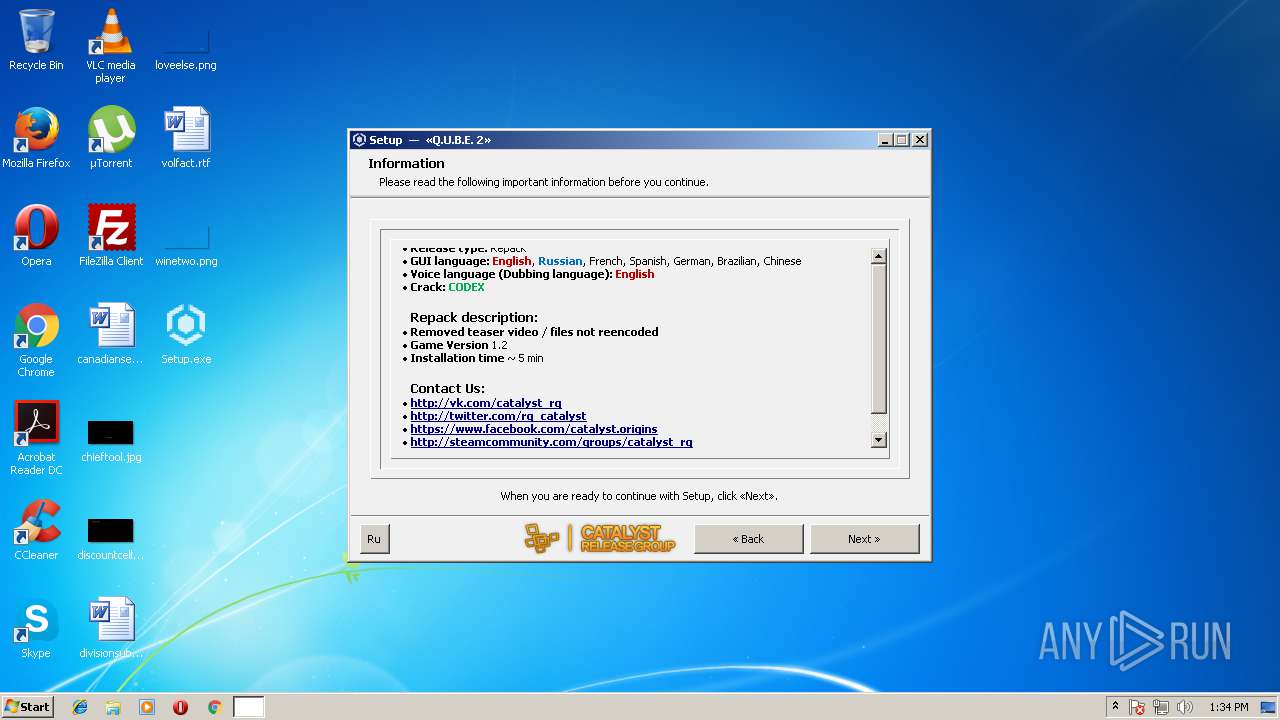
Task: Open the steamcommunity.com catalyst_rg group link
Action: click(x=551, y=442)
